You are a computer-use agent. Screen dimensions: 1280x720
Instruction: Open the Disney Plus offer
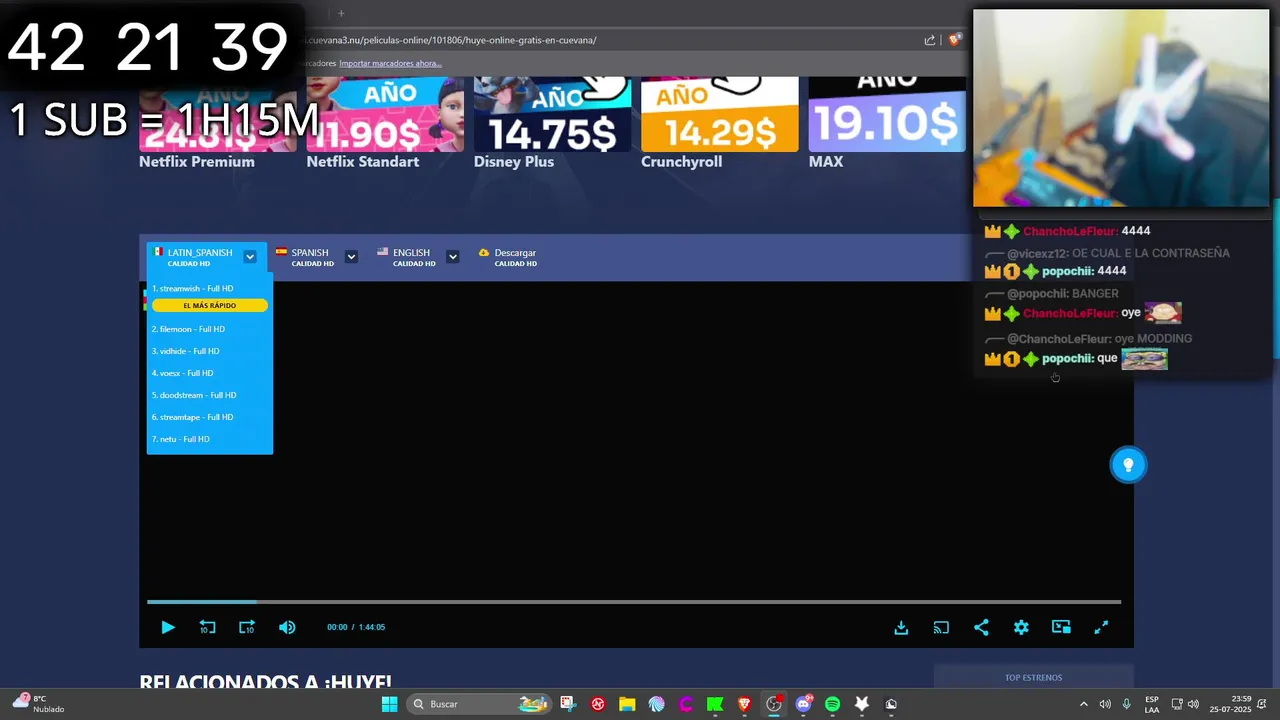click(552, 123)
